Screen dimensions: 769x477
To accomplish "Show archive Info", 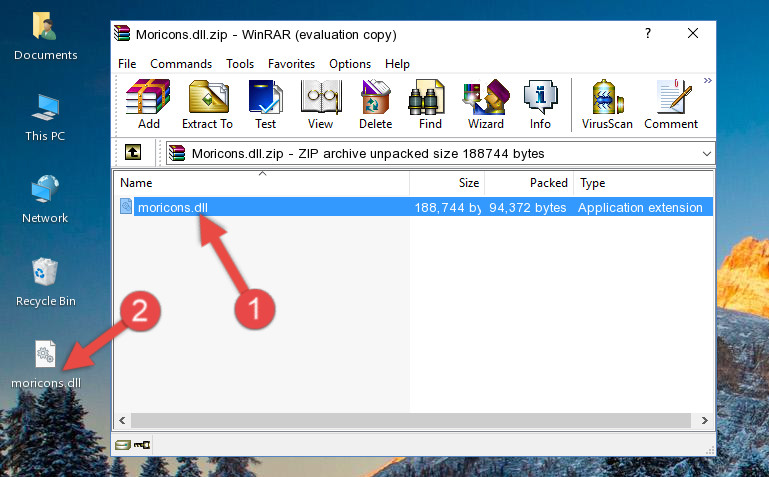I will point(540,105).
